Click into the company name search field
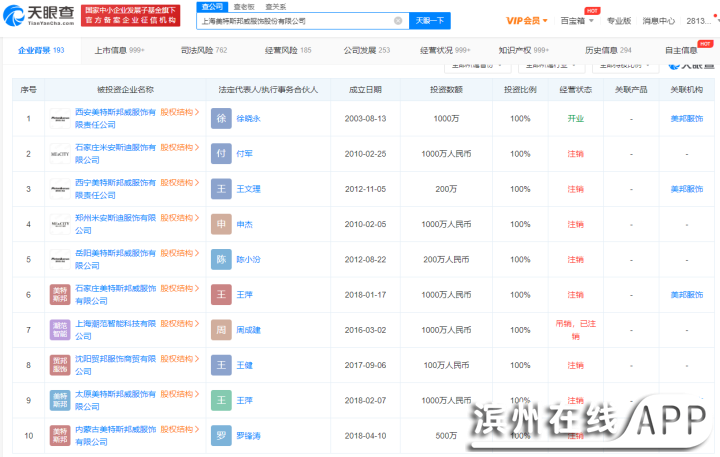 [295, 20]
